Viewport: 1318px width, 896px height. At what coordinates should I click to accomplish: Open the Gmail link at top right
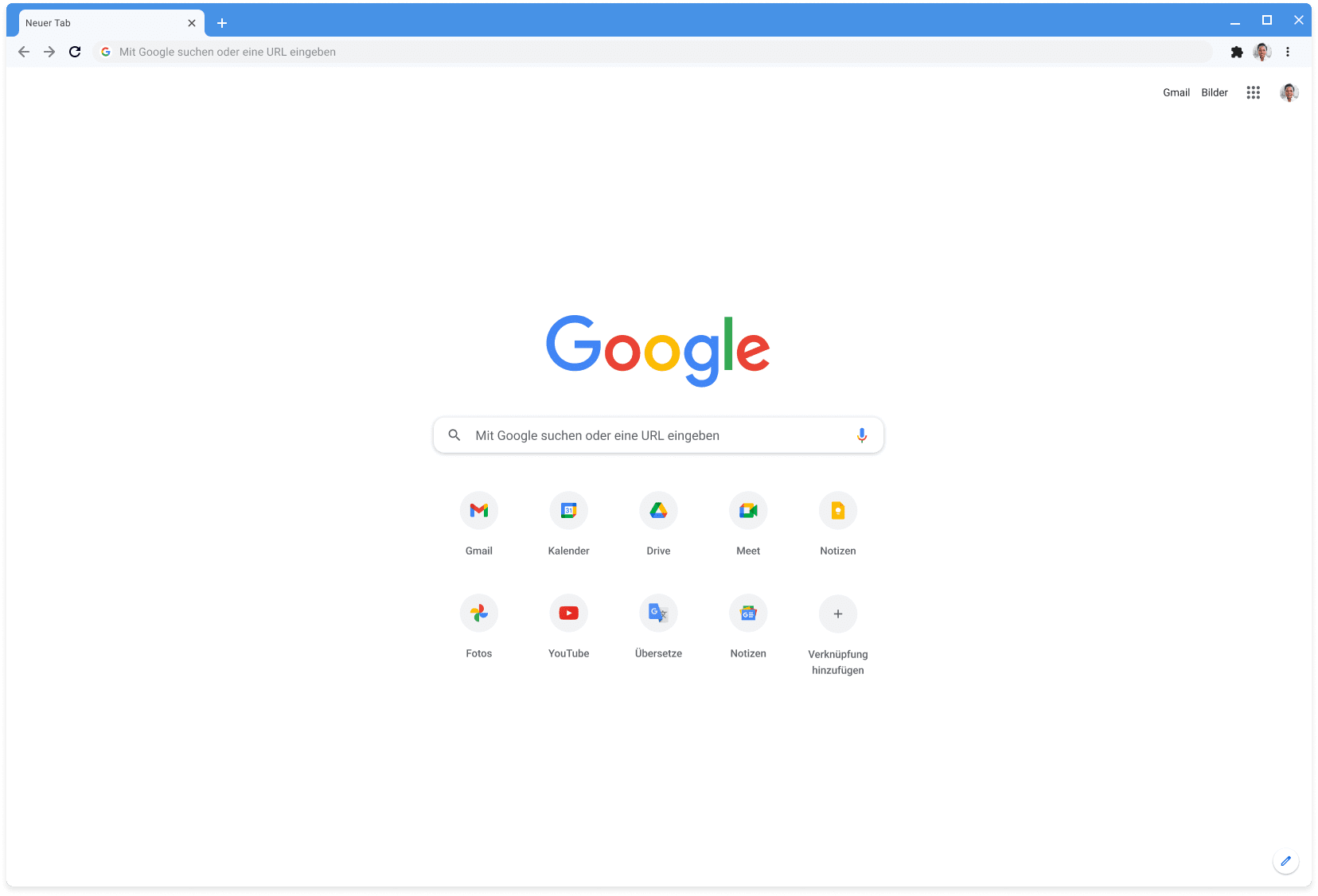tap(1176, 92)
